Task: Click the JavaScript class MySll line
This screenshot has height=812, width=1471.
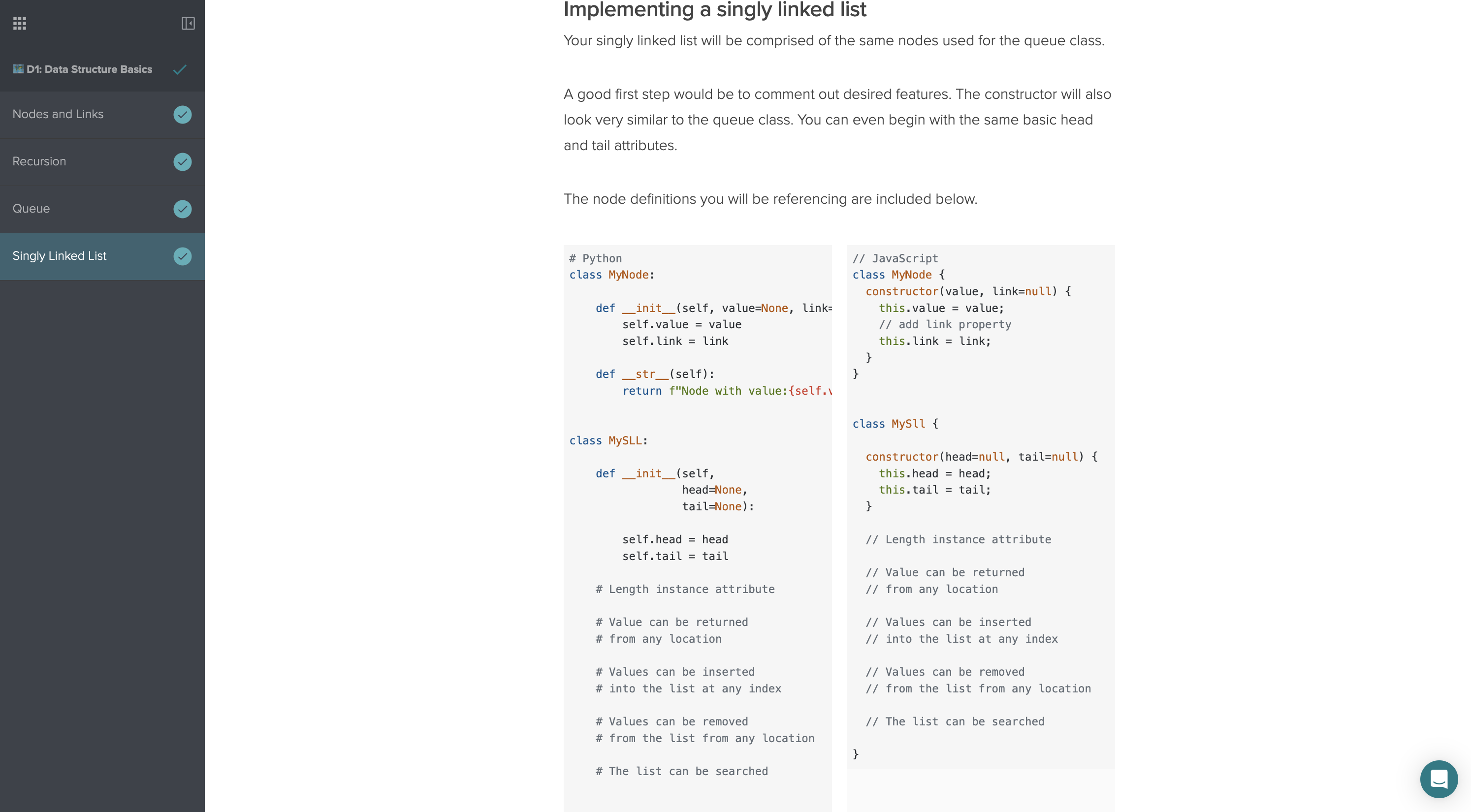Action: (895, 424)
